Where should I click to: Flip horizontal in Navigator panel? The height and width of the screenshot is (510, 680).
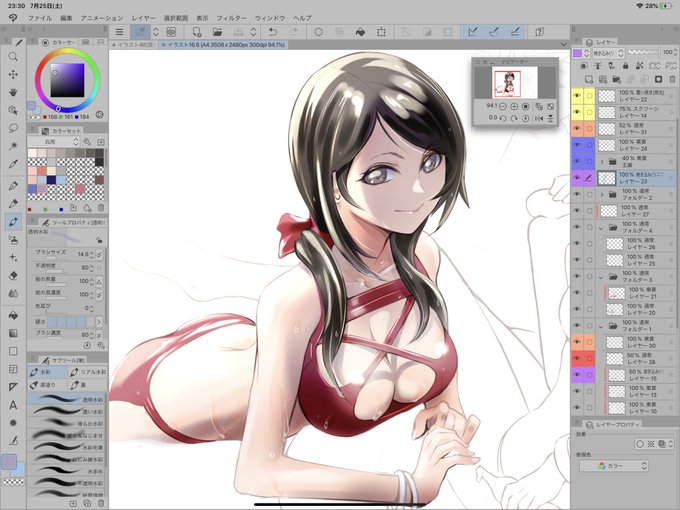[539, 118]
